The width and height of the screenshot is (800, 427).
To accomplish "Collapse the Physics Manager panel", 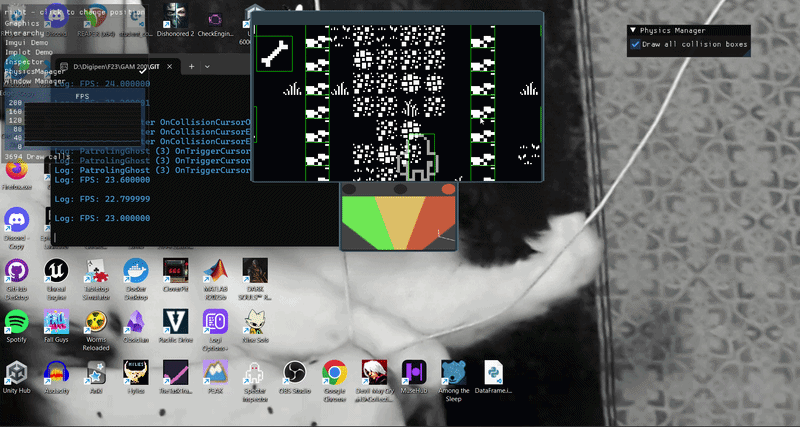I will 634,31.
